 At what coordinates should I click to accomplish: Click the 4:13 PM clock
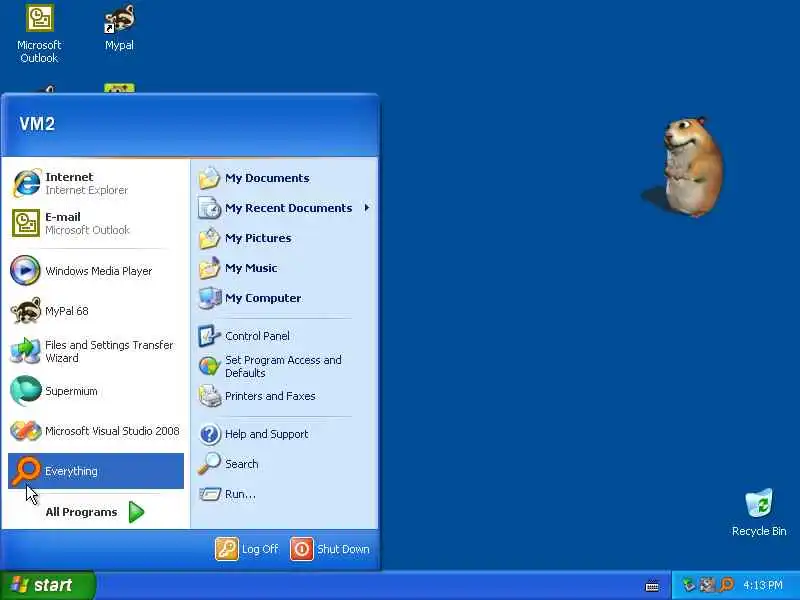pyautogui.click(x=763, y=585)
